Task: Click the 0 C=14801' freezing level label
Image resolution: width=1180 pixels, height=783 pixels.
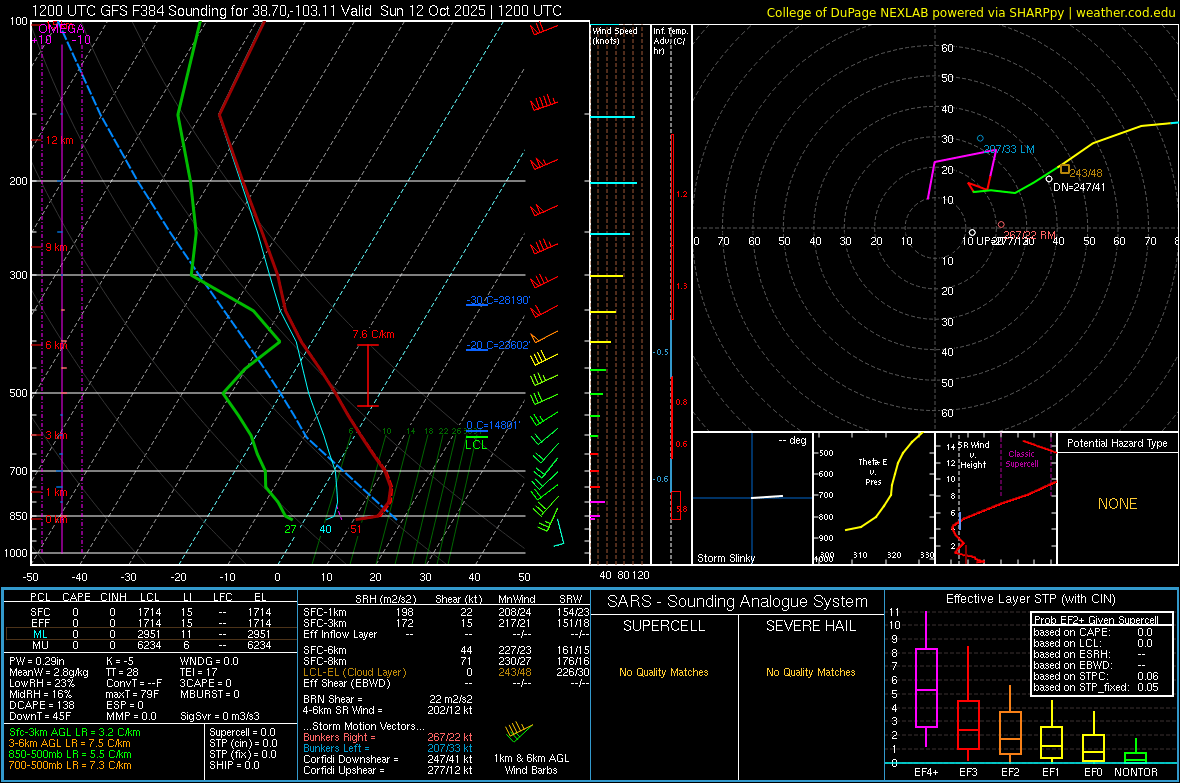Action: click(493, 425)
